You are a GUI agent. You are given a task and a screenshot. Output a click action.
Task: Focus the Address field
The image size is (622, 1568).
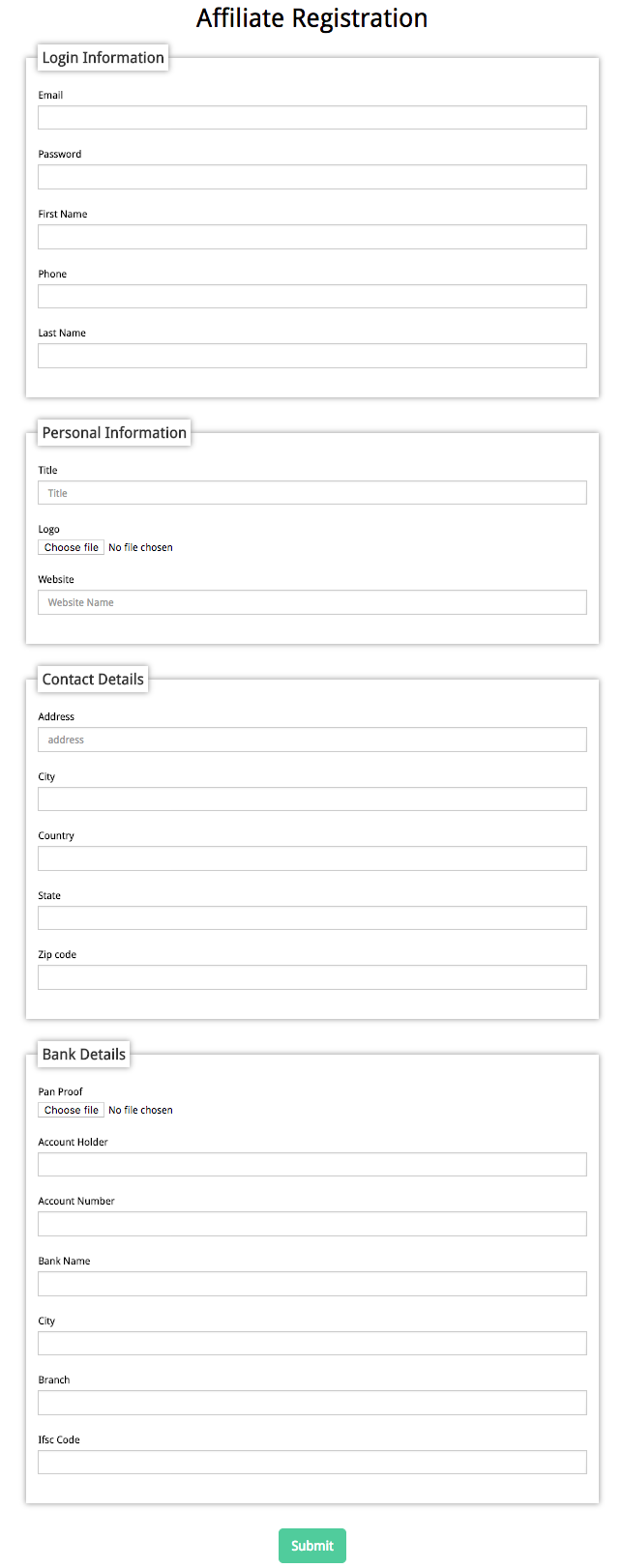(311, 740)
